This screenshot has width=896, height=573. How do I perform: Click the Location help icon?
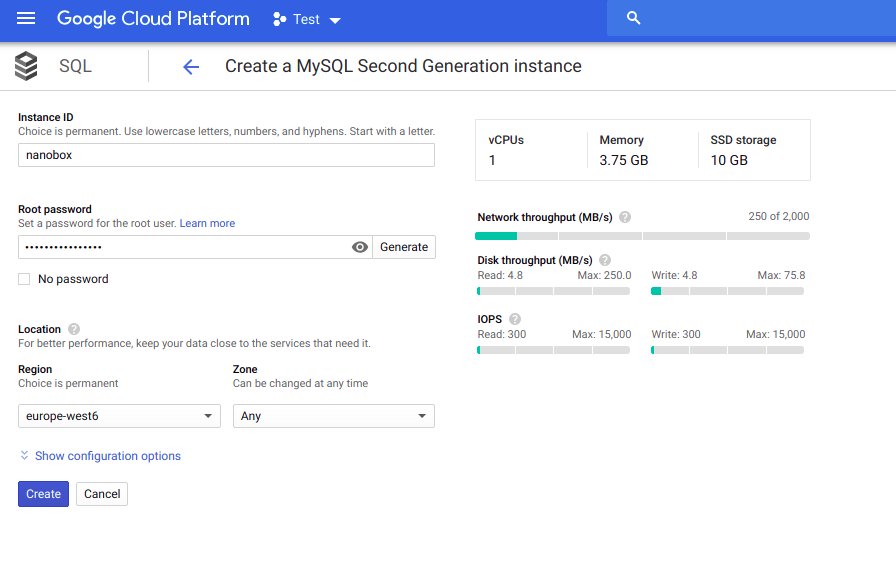click(x=74, y=329)
